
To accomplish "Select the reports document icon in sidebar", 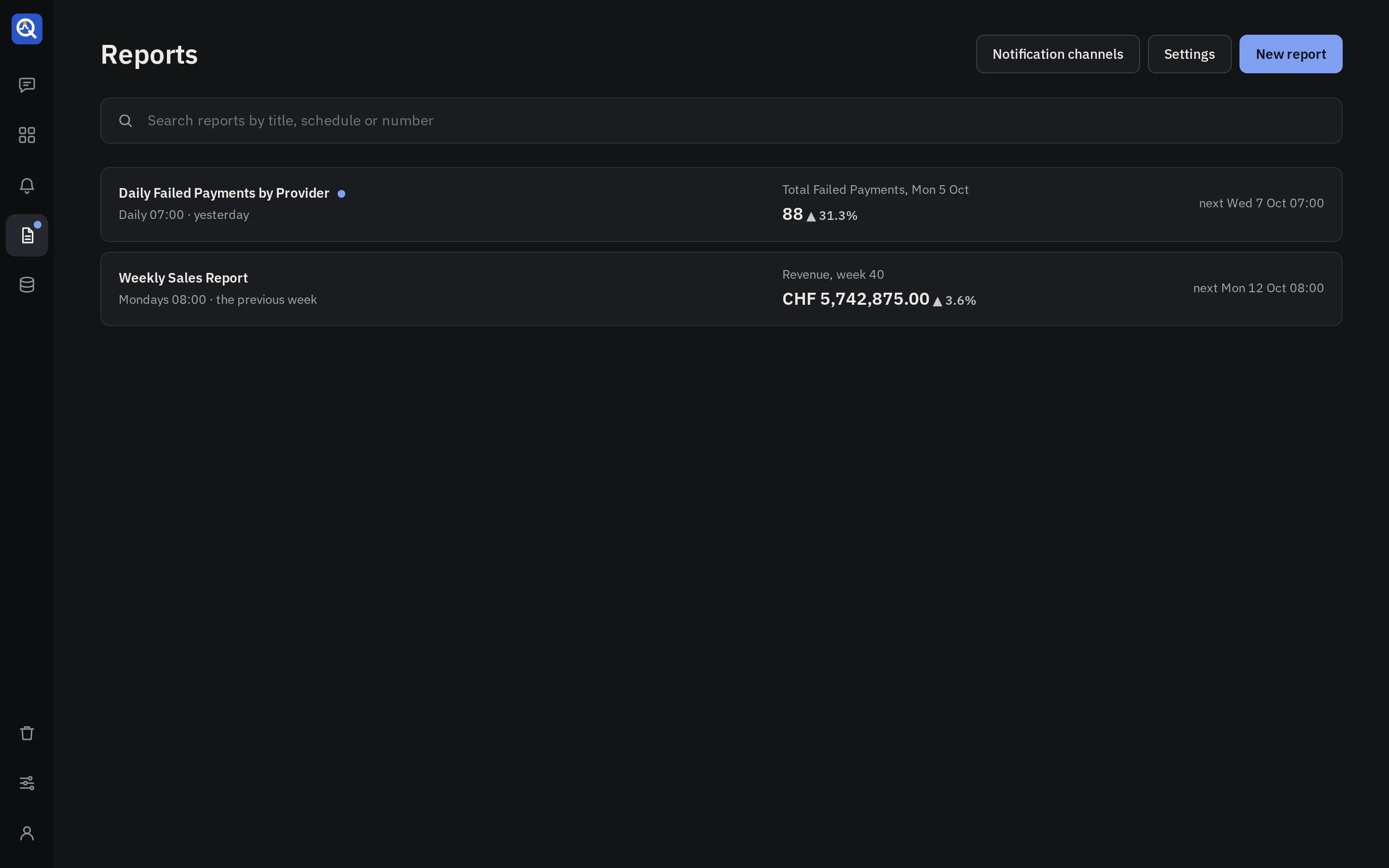I will click(x=27, y=235).
